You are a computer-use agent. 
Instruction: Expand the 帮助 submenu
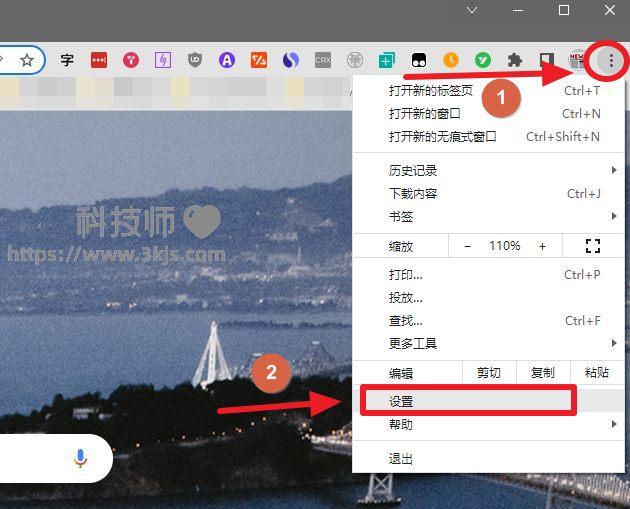click(x=488, y=424)
